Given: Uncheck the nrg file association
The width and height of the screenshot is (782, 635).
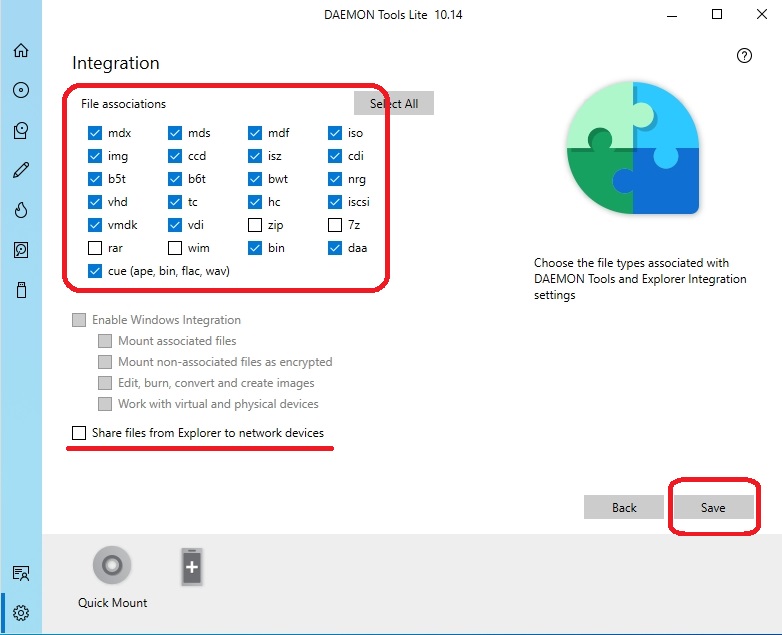Looking at the screenshot, I should (335, 179).
